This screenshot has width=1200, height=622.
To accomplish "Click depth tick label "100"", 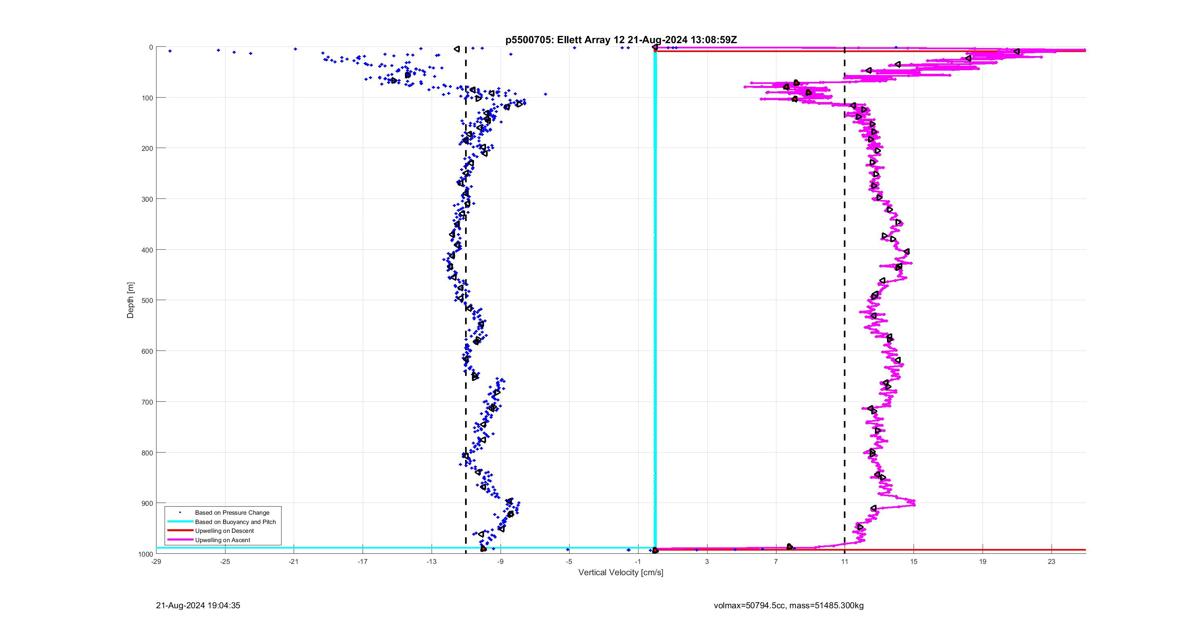I will click(146, 98).
